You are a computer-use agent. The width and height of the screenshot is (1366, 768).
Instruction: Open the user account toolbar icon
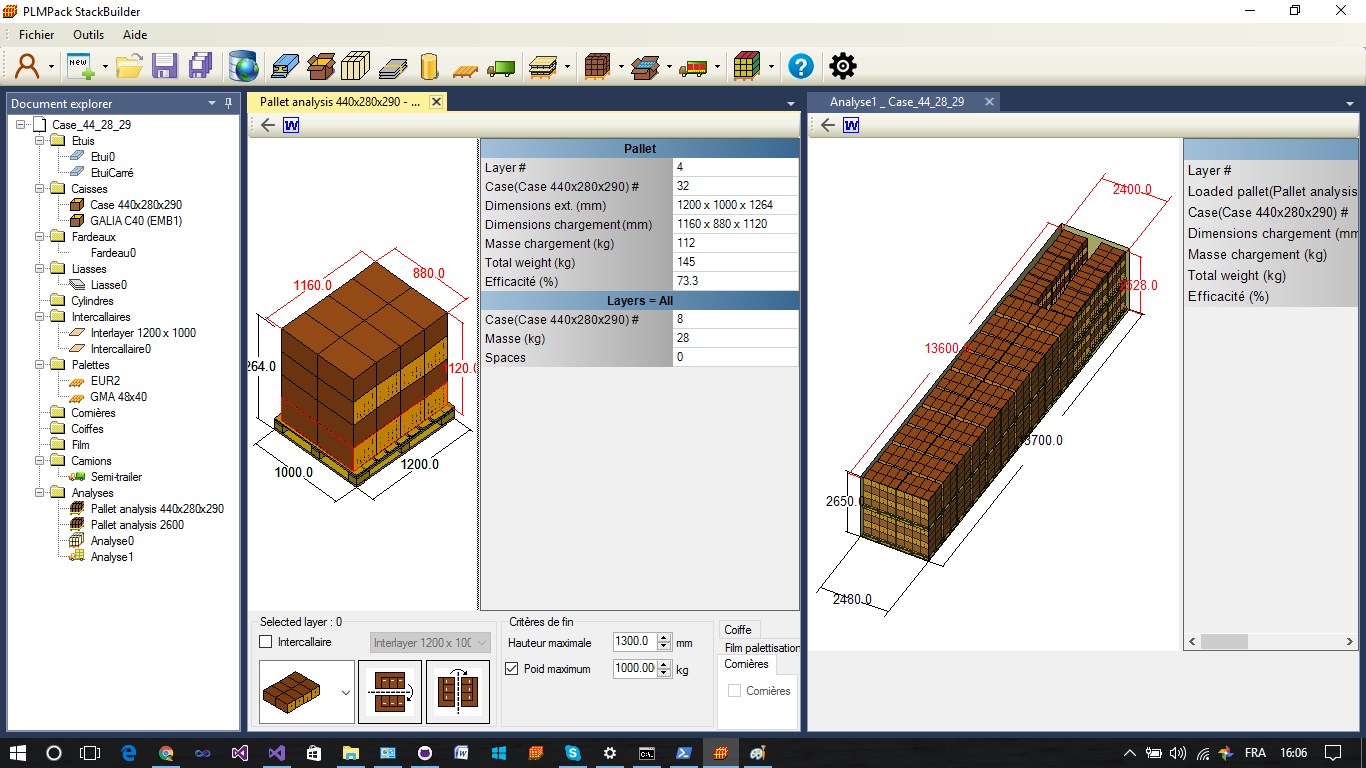pyautogui.click(x=27, y=67)
